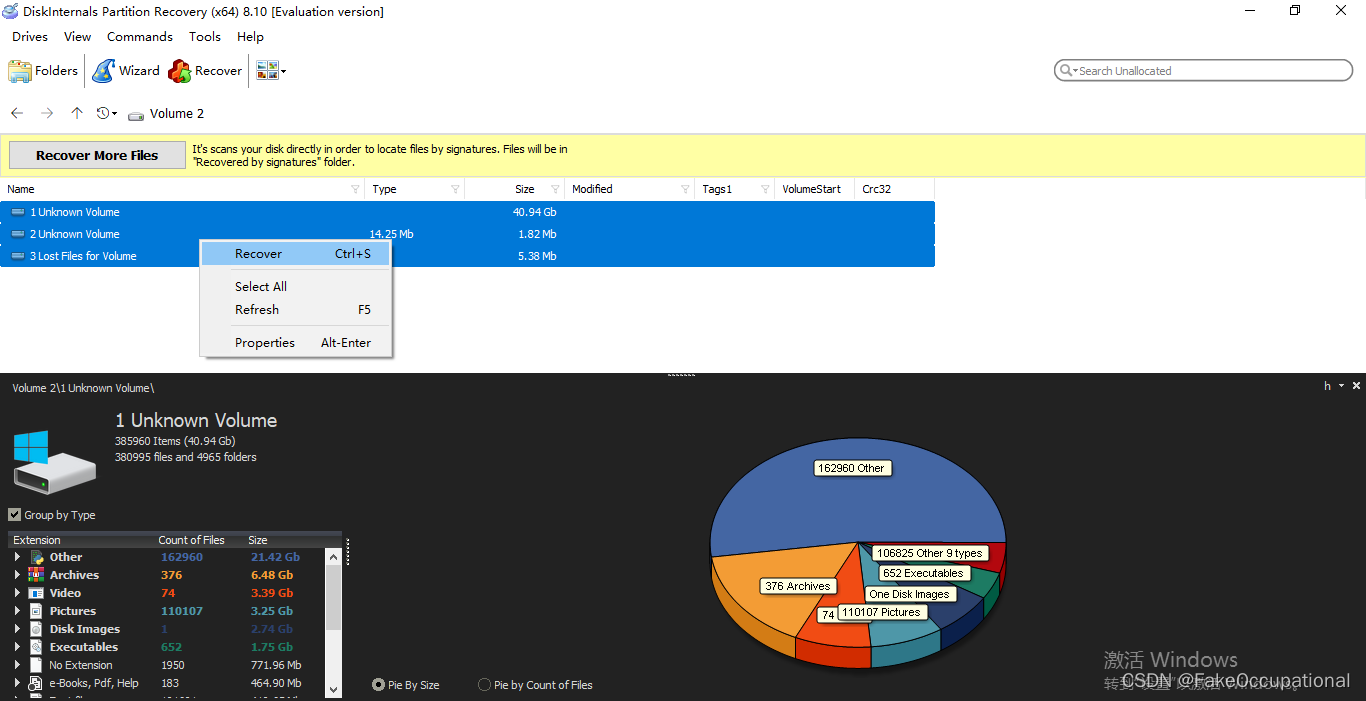This screenshot has width=1366, height=701.
Task: Click the search magnifier icon
Action: click(x=1066, y=71)
